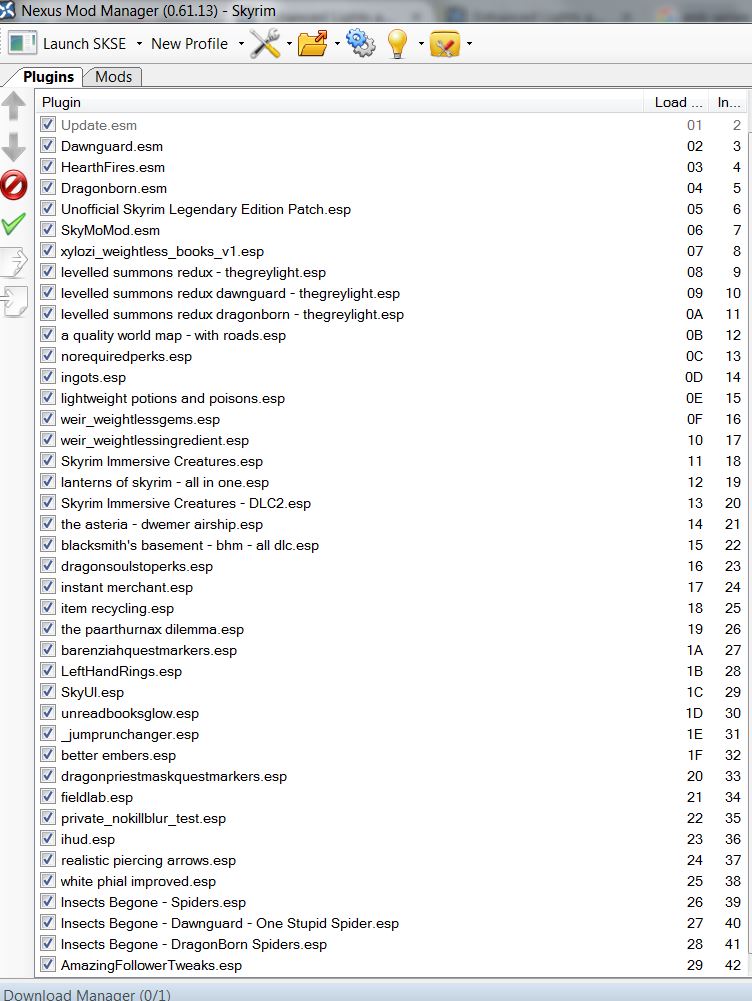This screenshot has width=752, height=1001.
Task: Select Insects Begone - DragonBorn Spiders.esp
Action: (x=391, y=944)
